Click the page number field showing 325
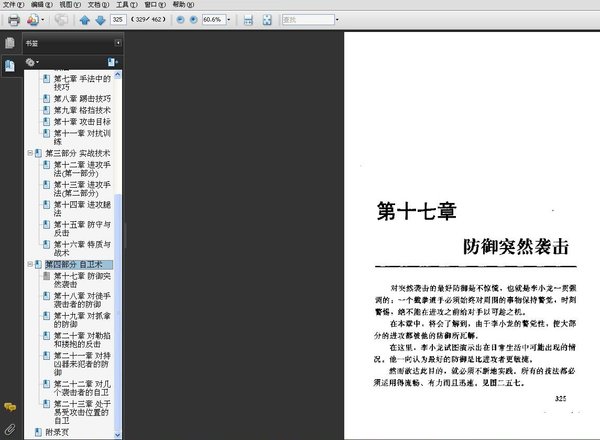The image size is (600, 440). tap(118, 20)
